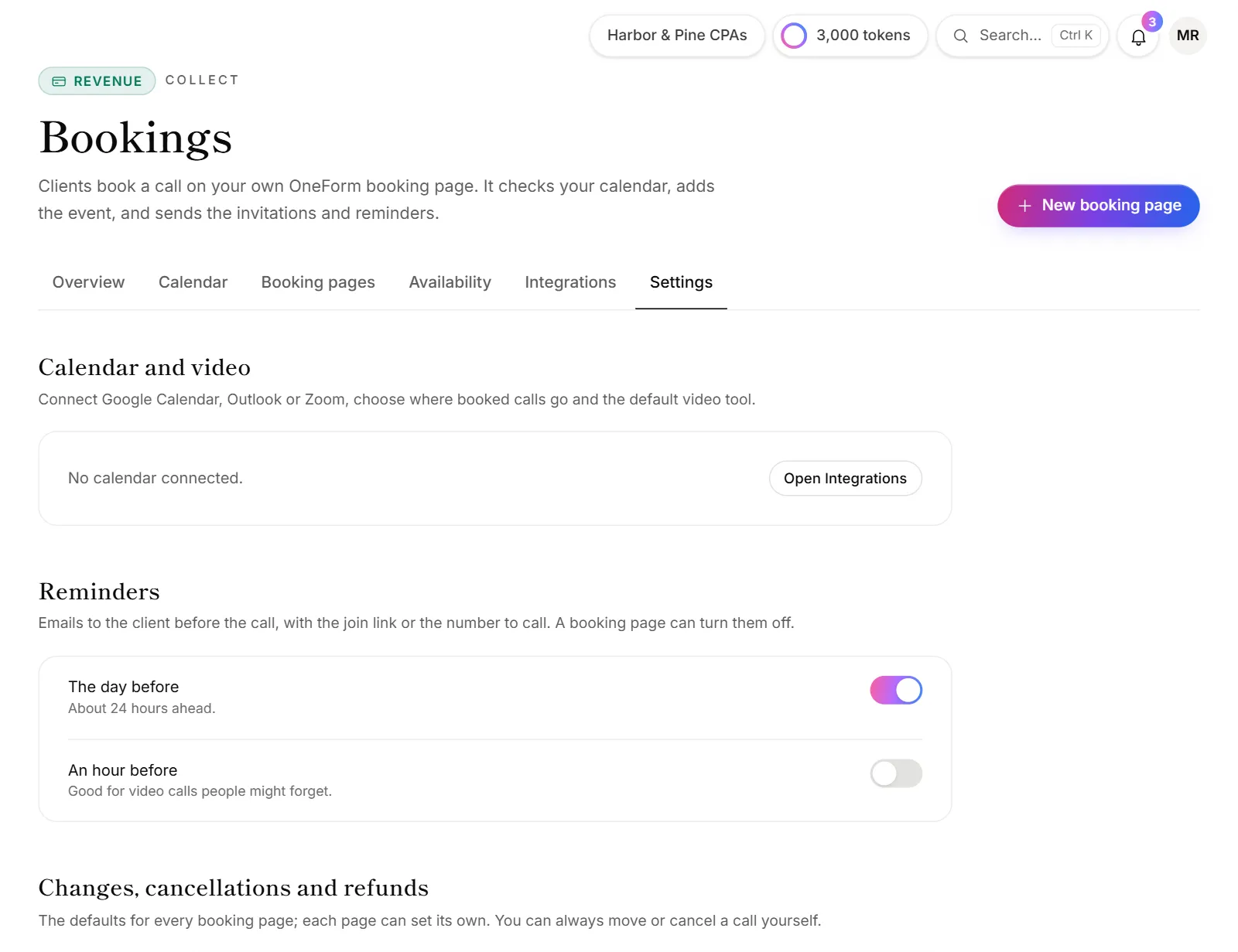This screenshot has width=1238, height=952.
Task: Click Changes, cancellations and refunds heading
Action: 234,888
